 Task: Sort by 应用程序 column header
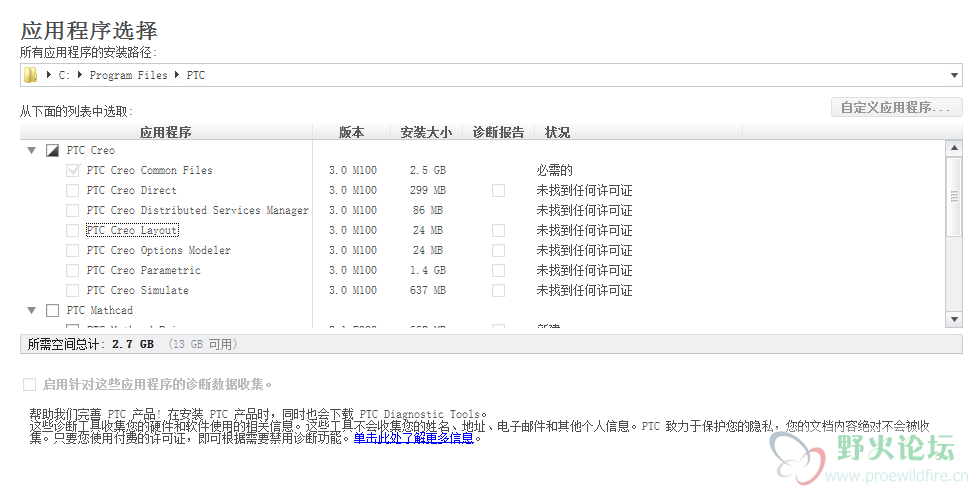click(166, 132)
